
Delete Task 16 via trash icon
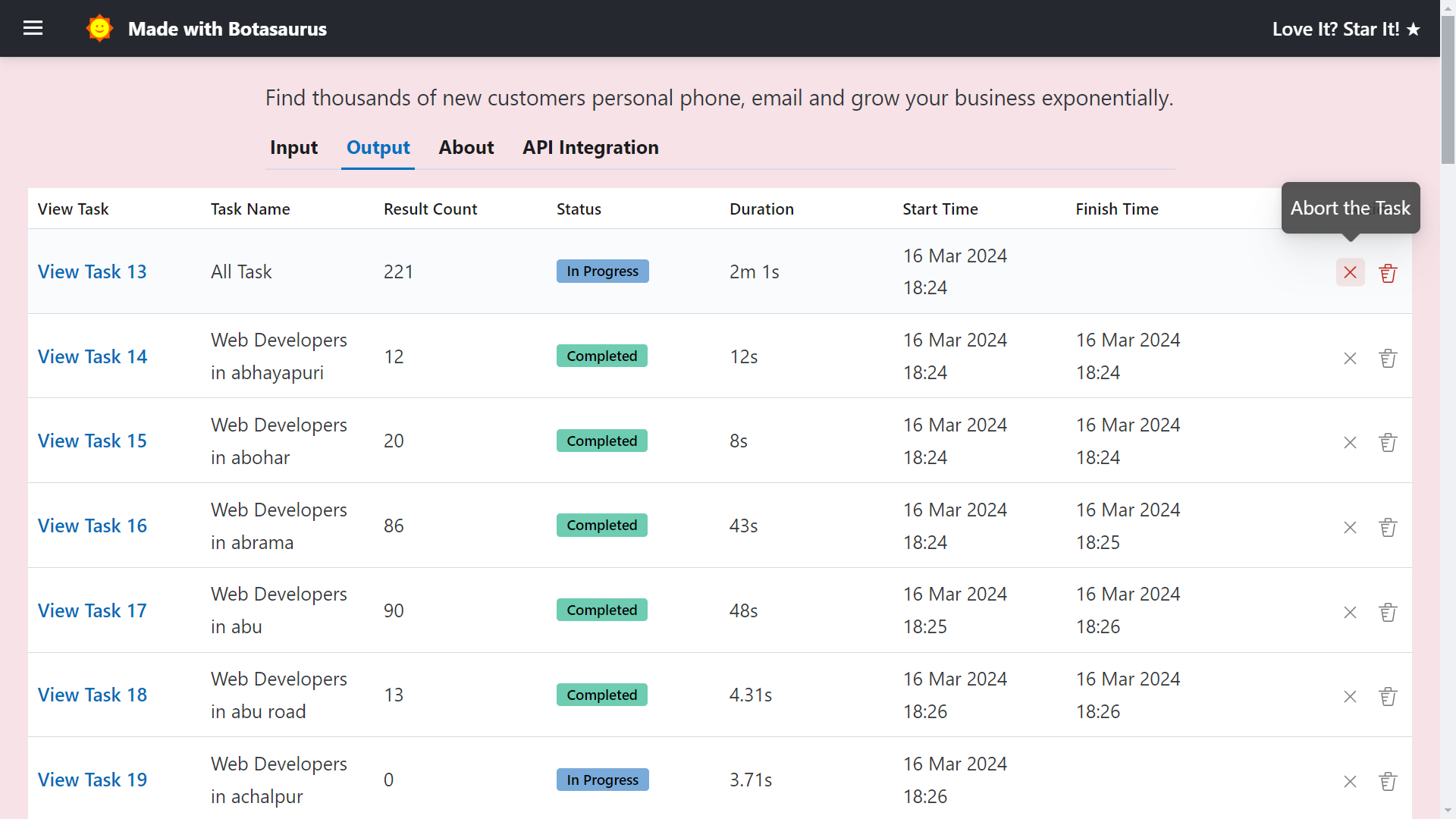click(x=1388, y=527)
